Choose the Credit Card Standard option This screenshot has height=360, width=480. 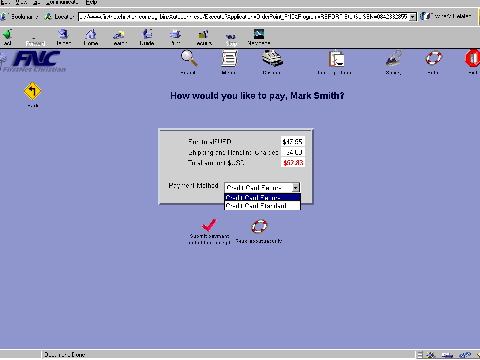[x=262, y=206]
